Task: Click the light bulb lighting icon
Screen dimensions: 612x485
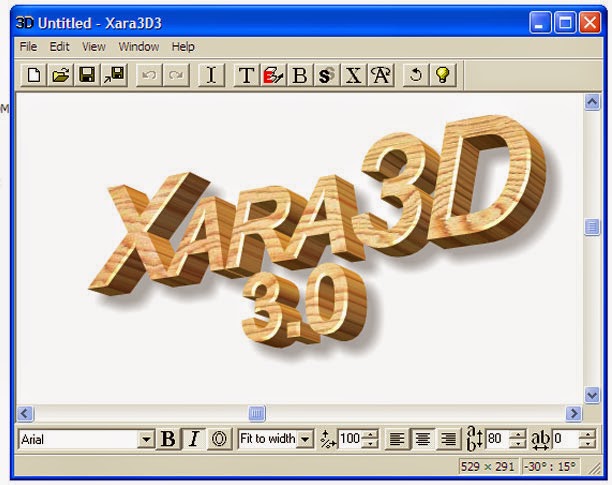Action: pos(443,75)
